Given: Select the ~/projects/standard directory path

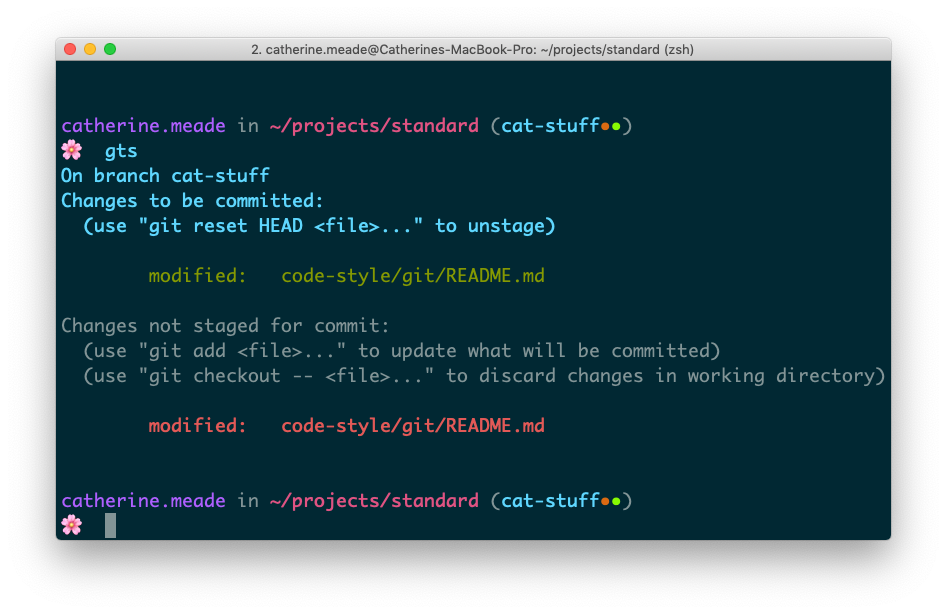Looking at the screenshot, I should pos(377,125).
